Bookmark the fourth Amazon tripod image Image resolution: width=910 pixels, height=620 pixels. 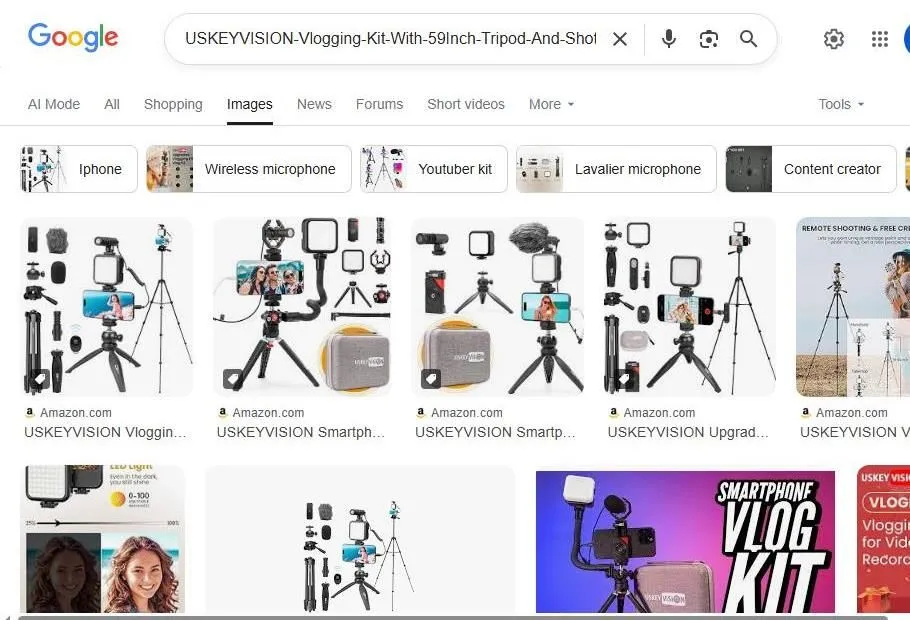click(x=624, y=378)
